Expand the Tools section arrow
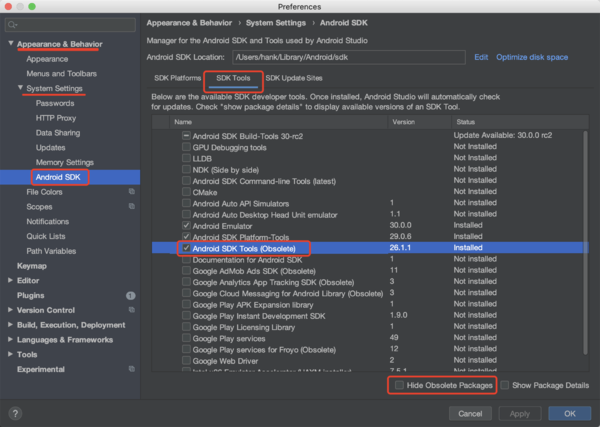Screen dimensions: 600x427 click(x=10, y=354)
